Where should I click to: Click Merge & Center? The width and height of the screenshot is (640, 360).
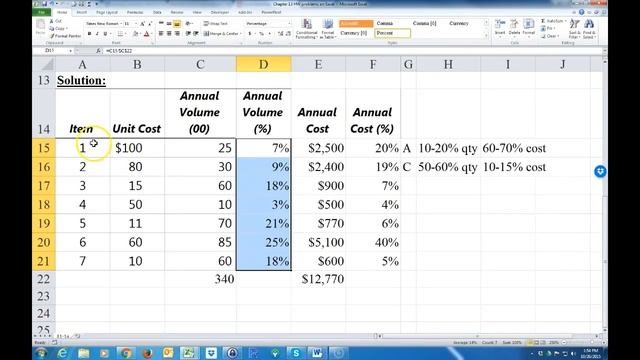[221, 33]
